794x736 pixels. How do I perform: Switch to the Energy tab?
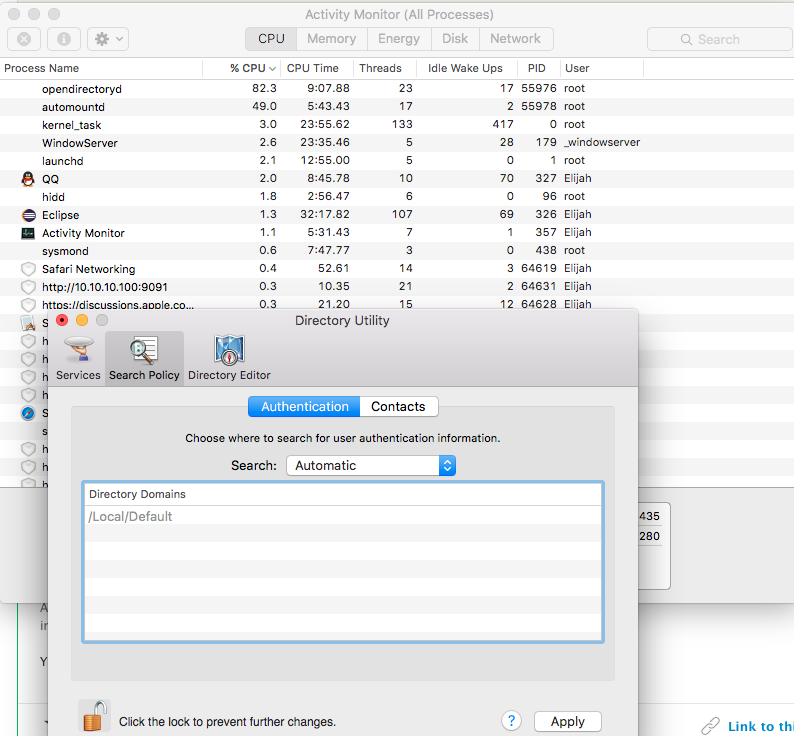399,38
